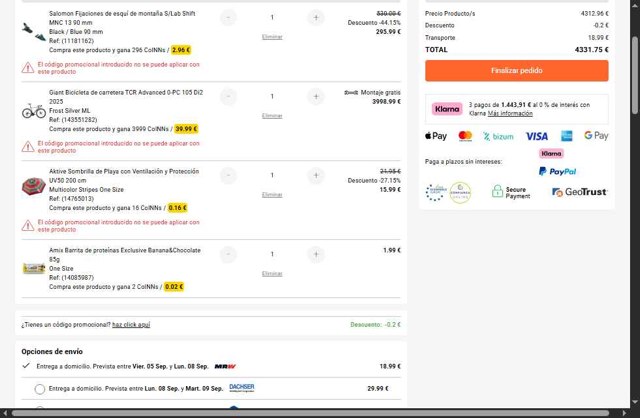Click the Confianza Online seal
Viewport: 640px width, 418px height.
click(x=460, y=192)
